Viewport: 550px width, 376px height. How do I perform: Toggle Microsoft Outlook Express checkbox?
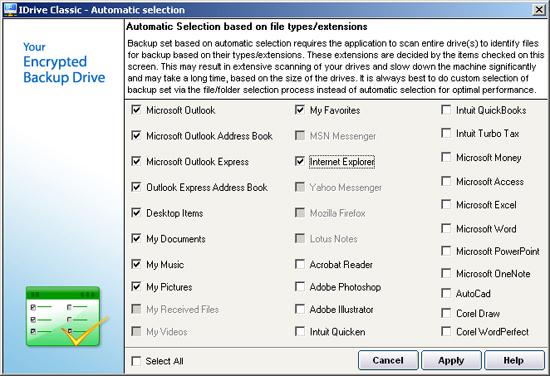pos(136,161)
